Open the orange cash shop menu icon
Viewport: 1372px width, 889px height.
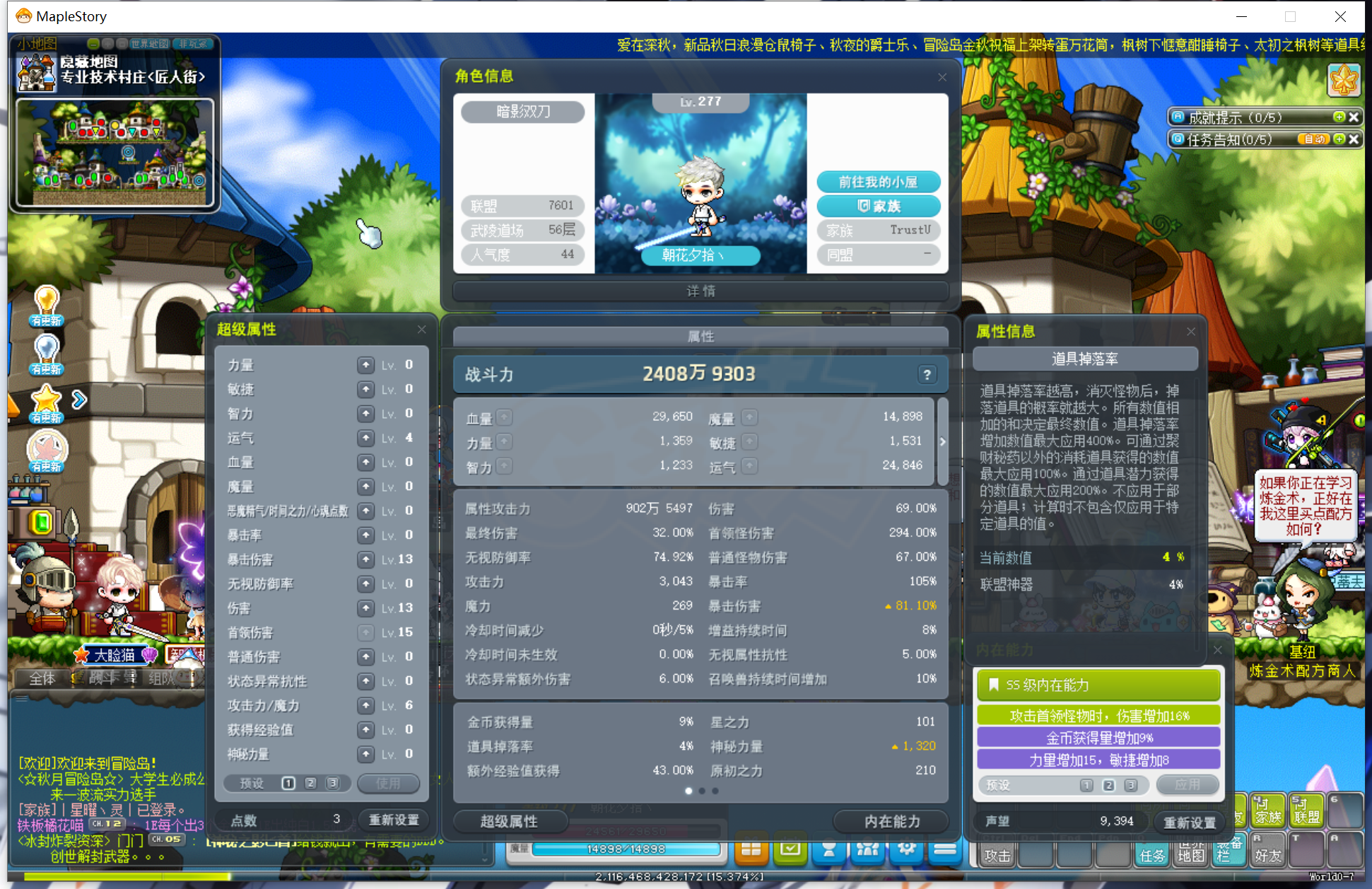click(751, 849)
